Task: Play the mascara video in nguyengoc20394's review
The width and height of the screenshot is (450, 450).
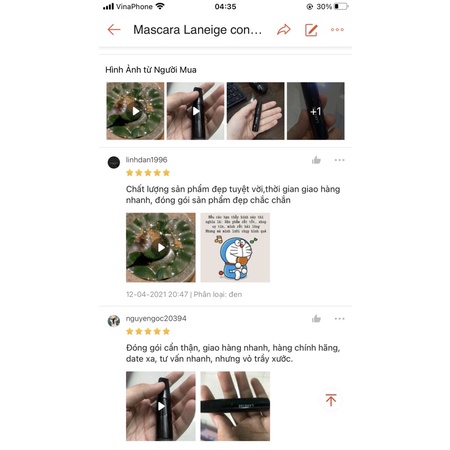Action: pyautogui.click(x=161, y=406)
